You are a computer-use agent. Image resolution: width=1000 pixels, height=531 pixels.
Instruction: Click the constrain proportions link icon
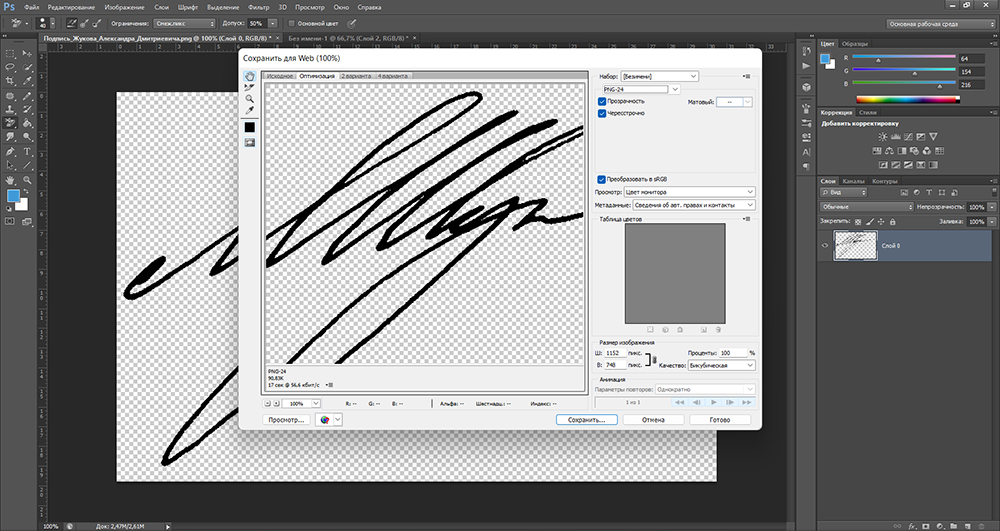653,359
